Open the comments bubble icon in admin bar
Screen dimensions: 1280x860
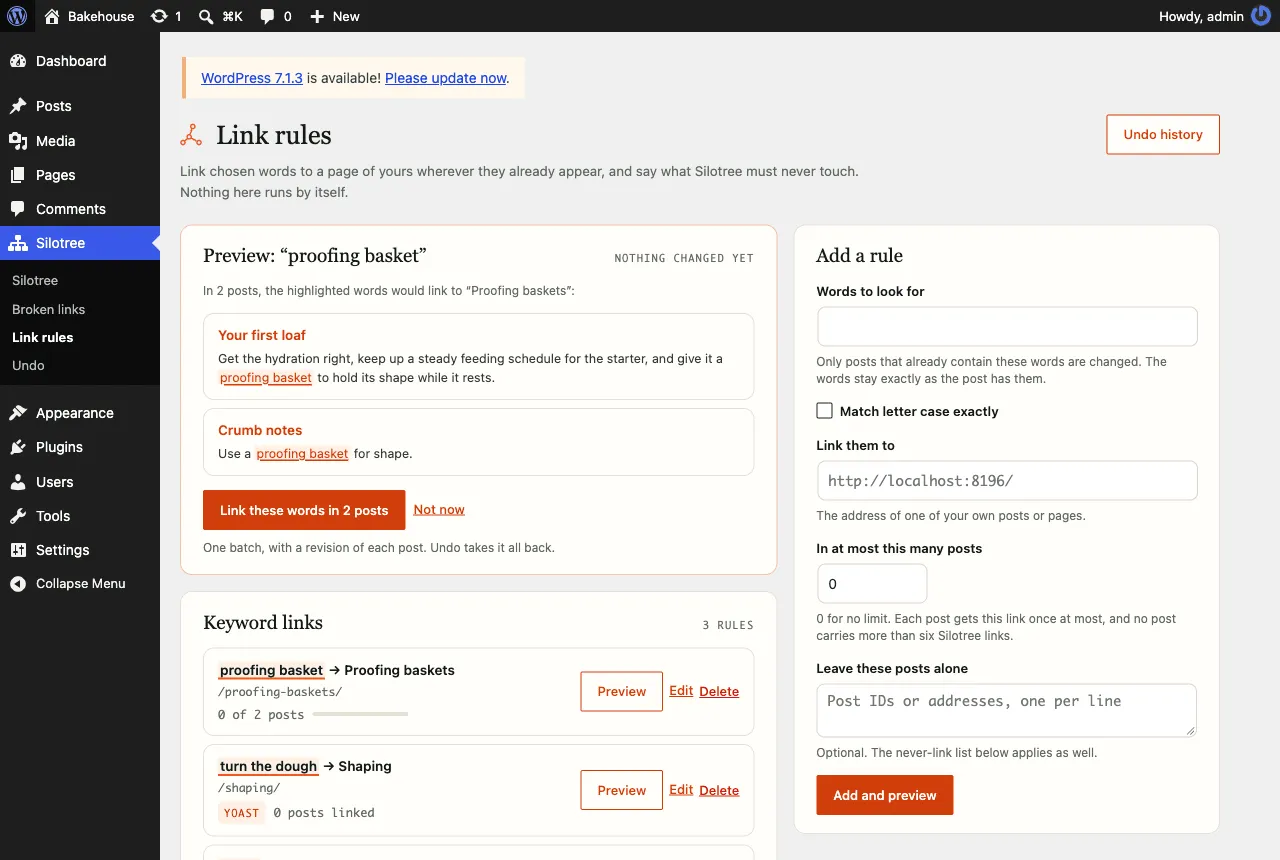[267, 16]
